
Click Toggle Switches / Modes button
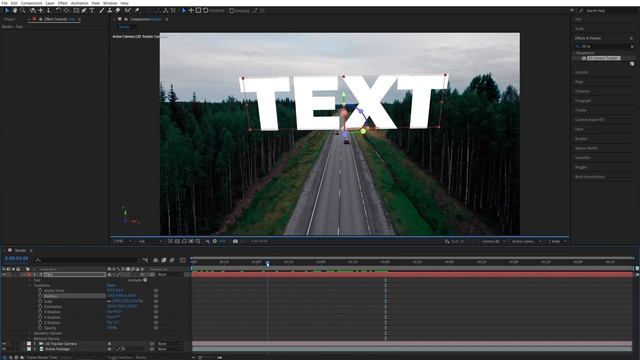click(127, 357)
